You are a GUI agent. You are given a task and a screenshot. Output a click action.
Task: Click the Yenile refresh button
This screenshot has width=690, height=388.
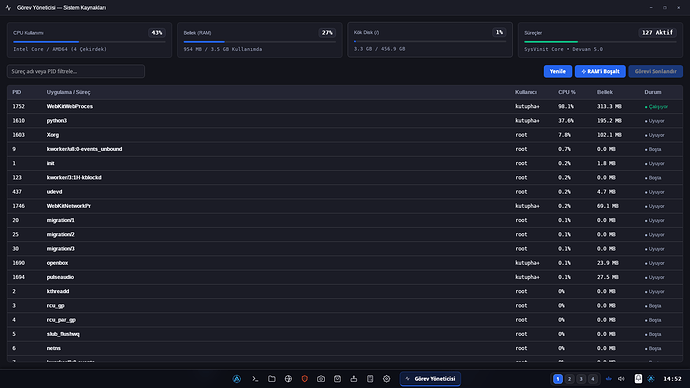[x=558, y=71]
